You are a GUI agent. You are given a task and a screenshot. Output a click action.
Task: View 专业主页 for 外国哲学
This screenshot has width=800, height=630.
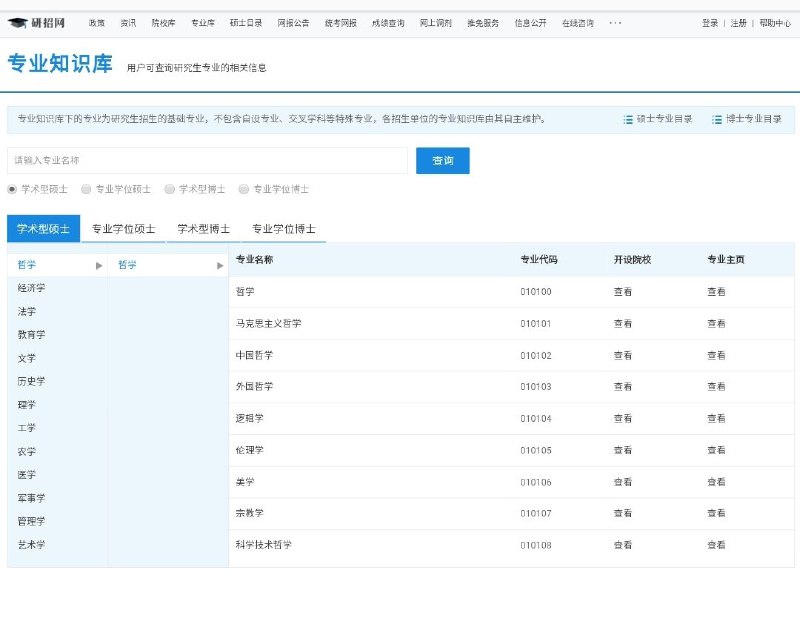point(716,387)
